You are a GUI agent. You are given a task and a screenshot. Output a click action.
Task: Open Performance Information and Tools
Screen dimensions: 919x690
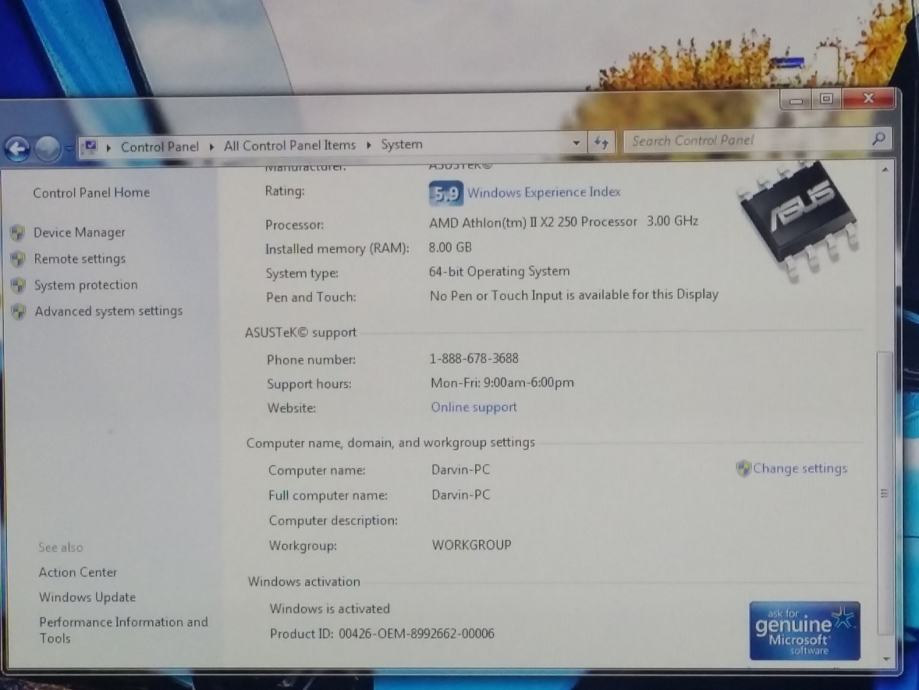(123, 630)
